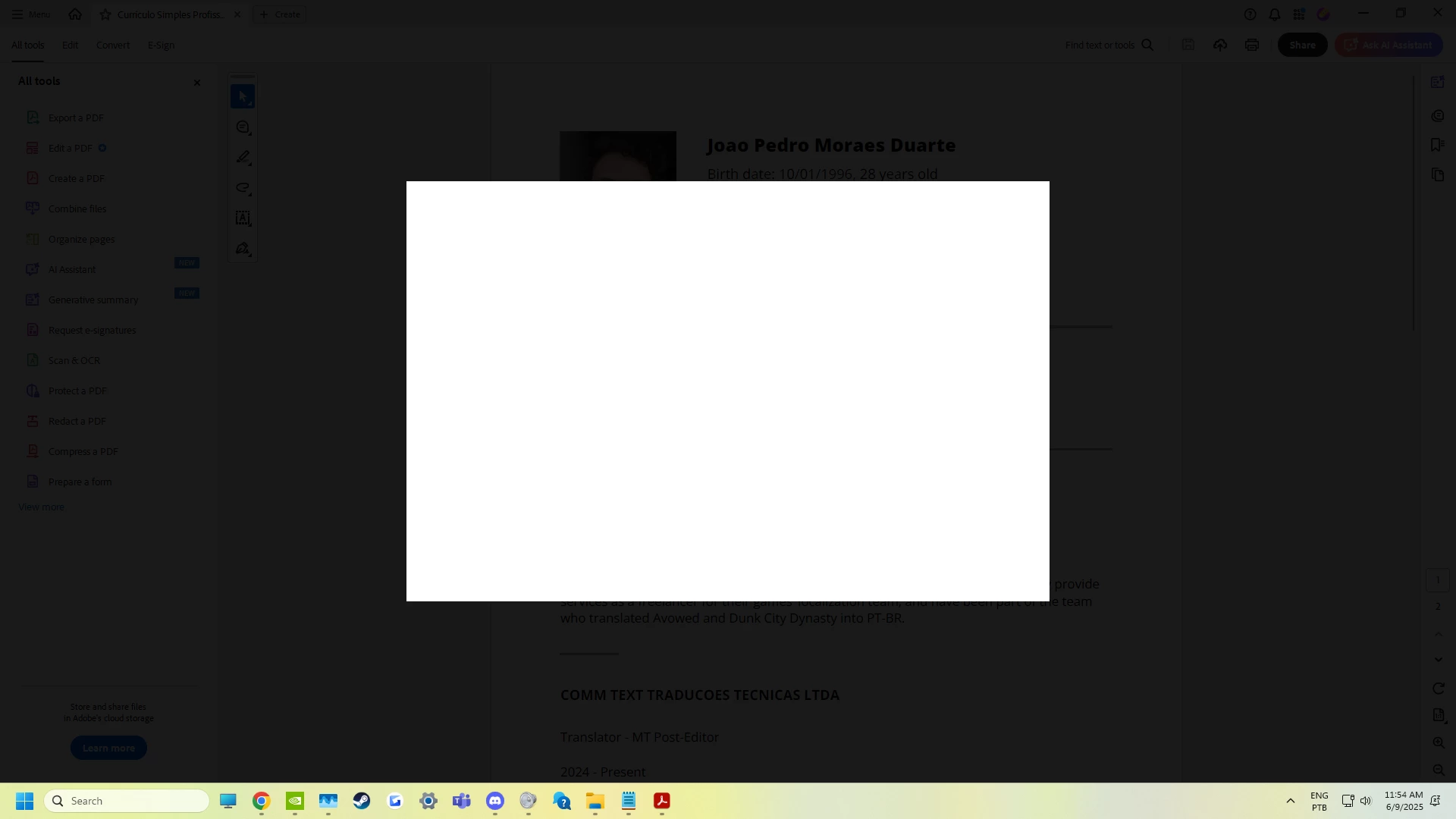Open the Menu hamburger dropdown
Viewport: 1456px width, 819px height.
(x=30, y=14)
